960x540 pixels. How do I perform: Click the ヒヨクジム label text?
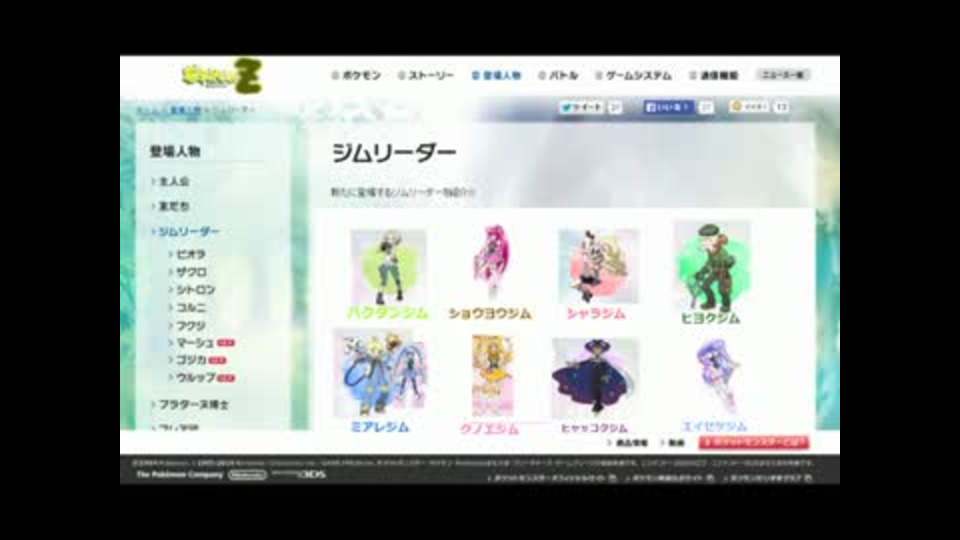(x=710, y=318)
